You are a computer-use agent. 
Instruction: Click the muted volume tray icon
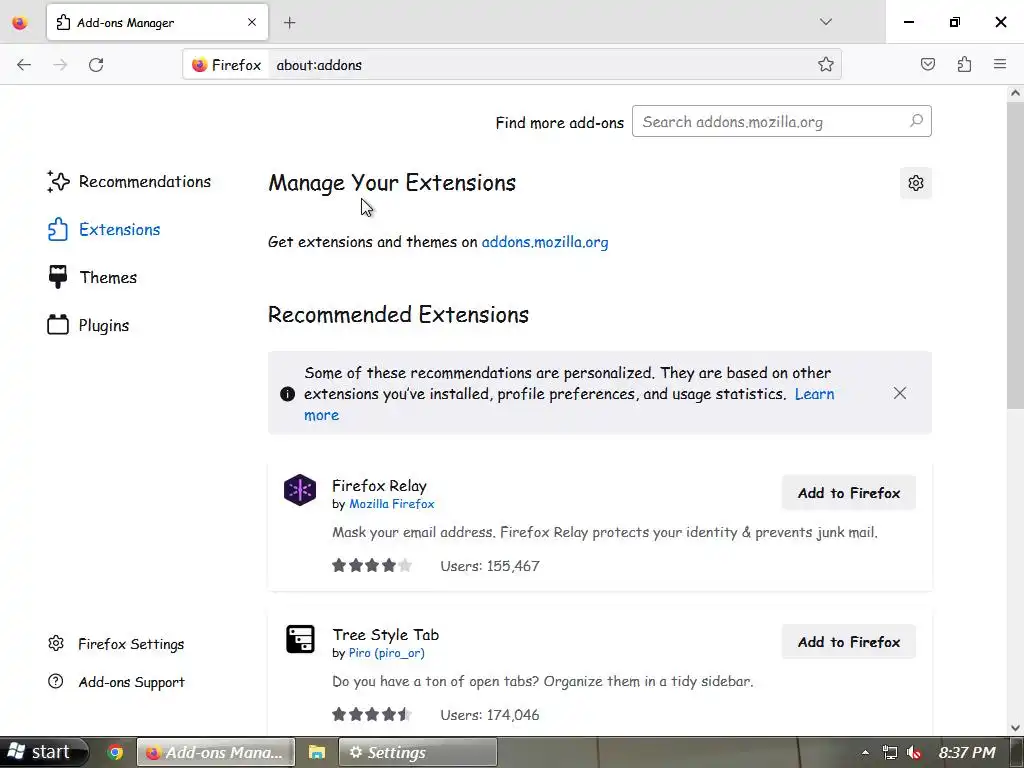(x=914, y=753)
